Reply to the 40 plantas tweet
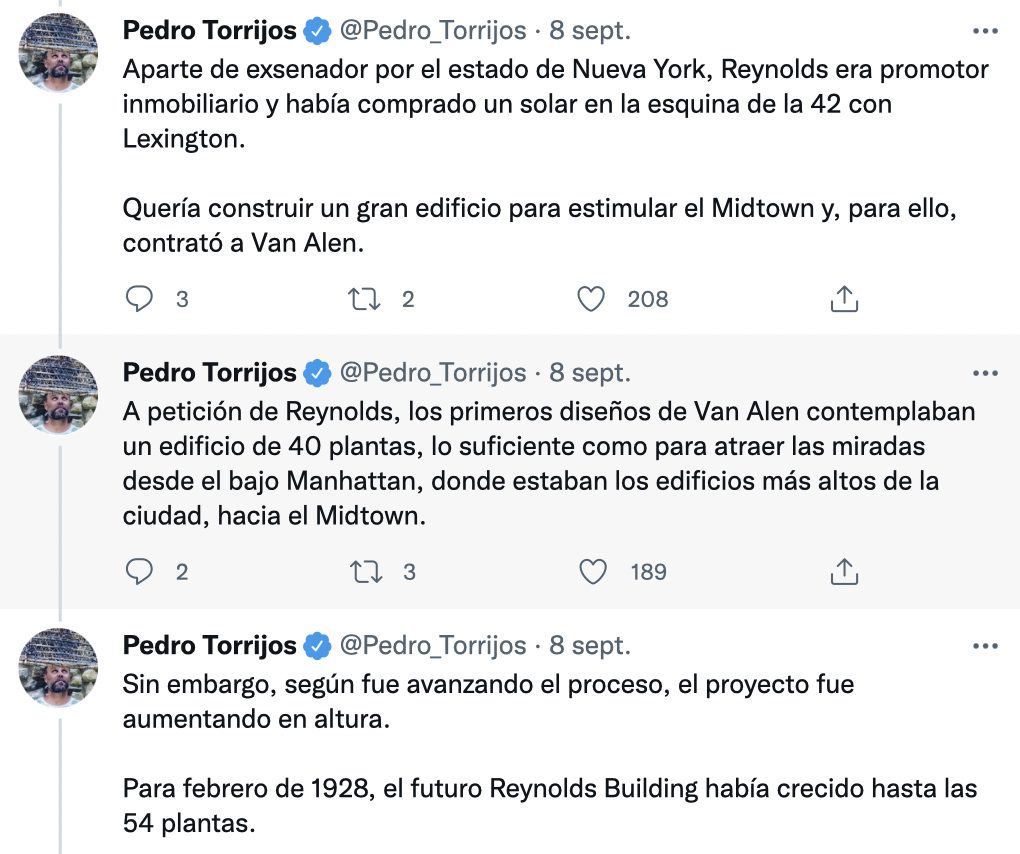The width and height of the screenshot is (1020, 854). (140, 571)
